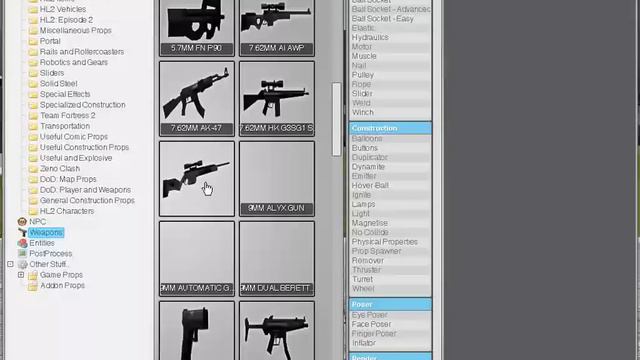
Task: Choose the 9MM DUAL BERETT... tile
Action: coord(277,258)
